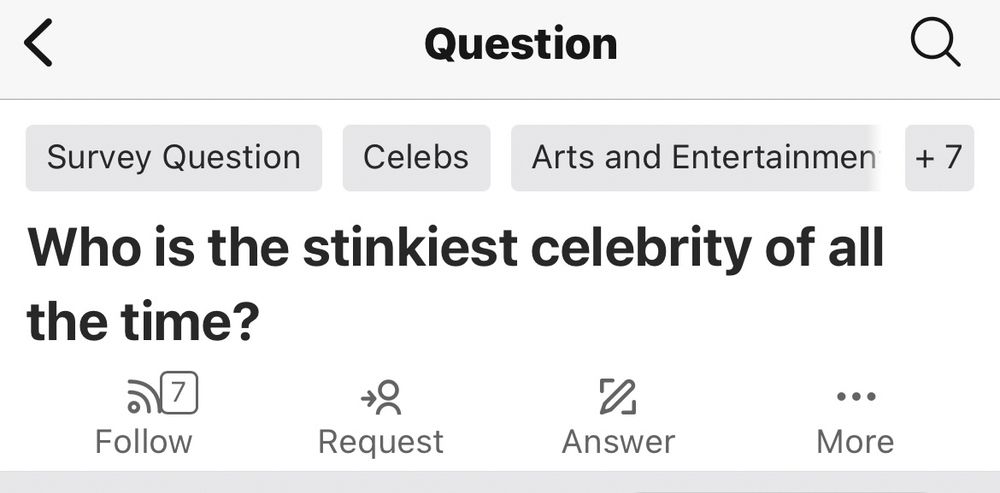Tap the Question header title

[x=520, y=44]
